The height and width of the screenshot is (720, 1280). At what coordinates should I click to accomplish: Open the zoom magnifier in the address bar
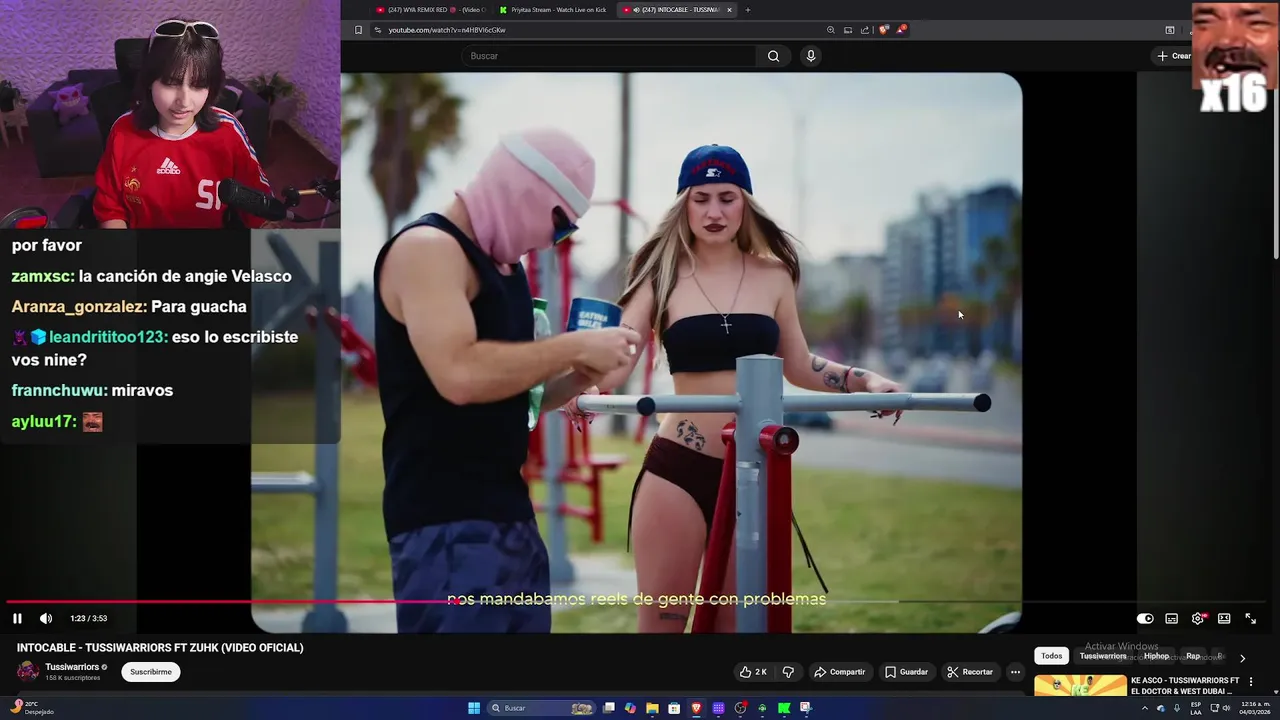pyautogui.click(x=830, y=30)
